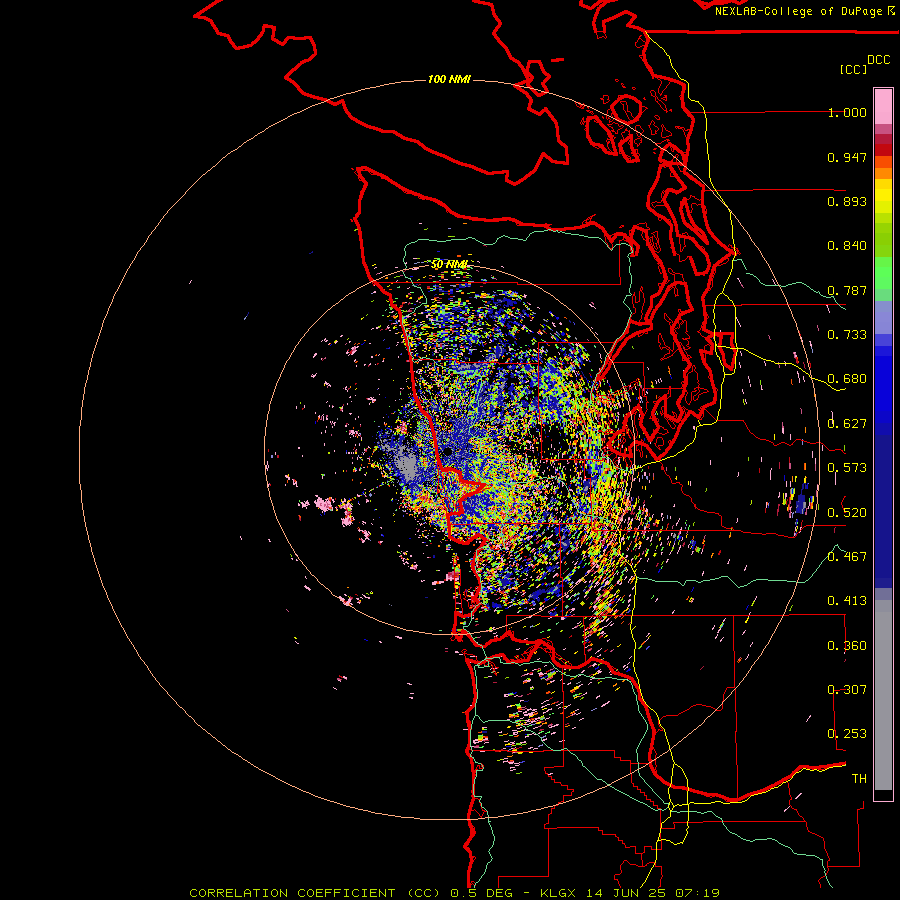Select the 0.787 legend value
Image resolution: width=900 pixels, height=900 pixels.
point(847,290)
